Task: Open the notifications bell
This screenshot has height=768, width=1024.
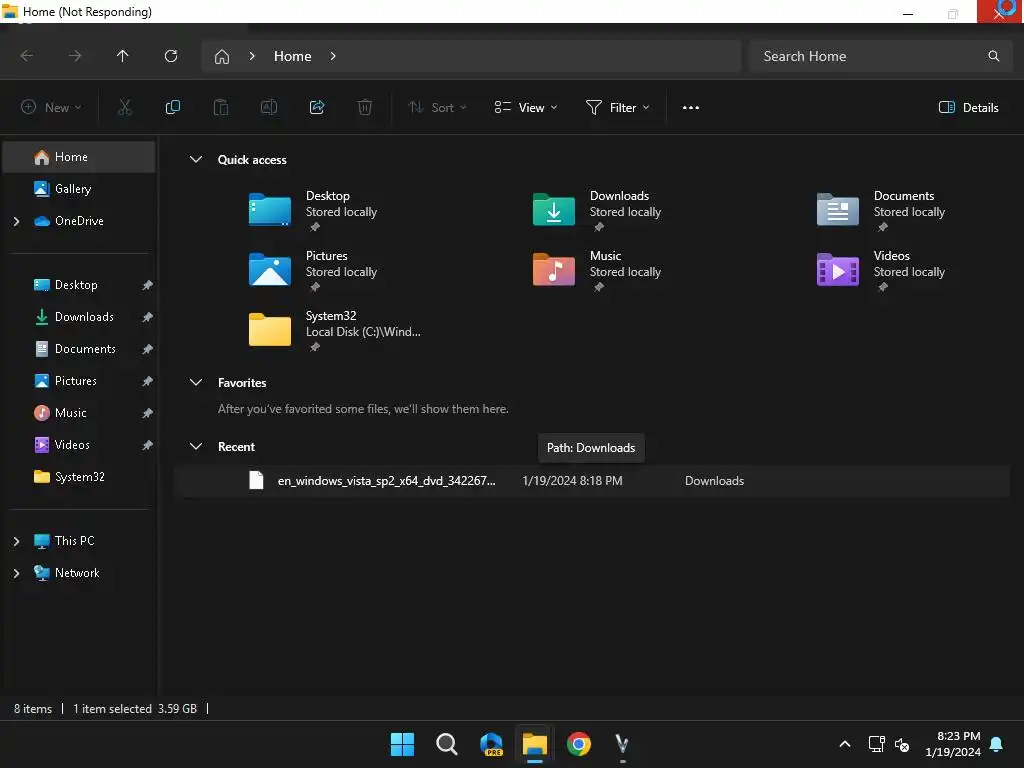Action: (x=997, y=744)
